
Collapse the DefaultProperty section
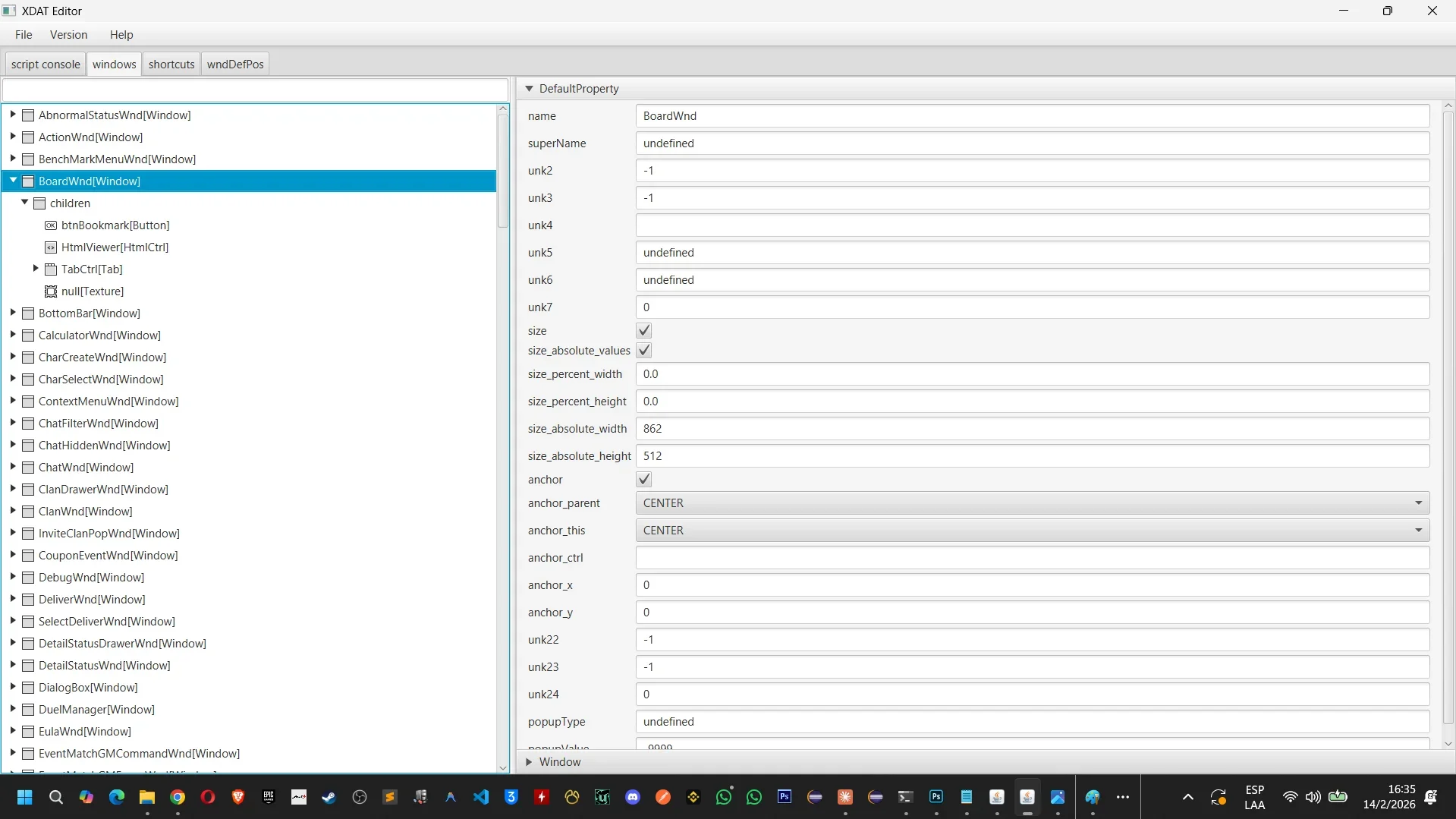530,89
